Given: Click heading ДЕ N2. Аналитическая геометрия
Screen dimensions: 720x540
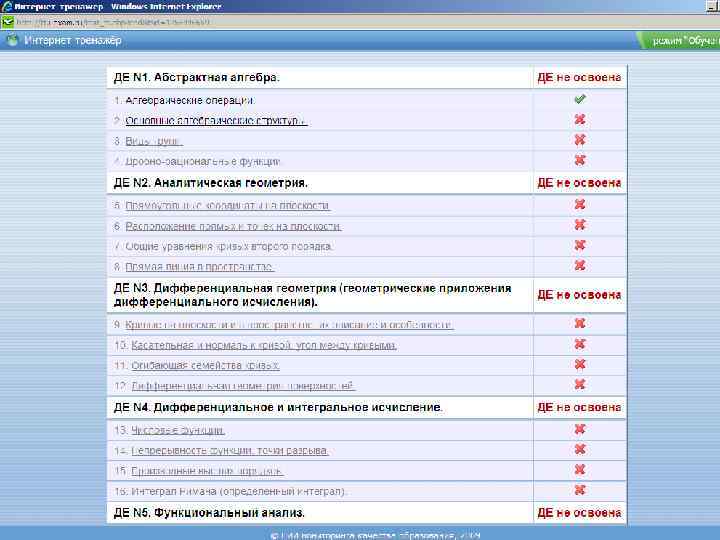Looking at the screenshot, I should tap(210, 183).
